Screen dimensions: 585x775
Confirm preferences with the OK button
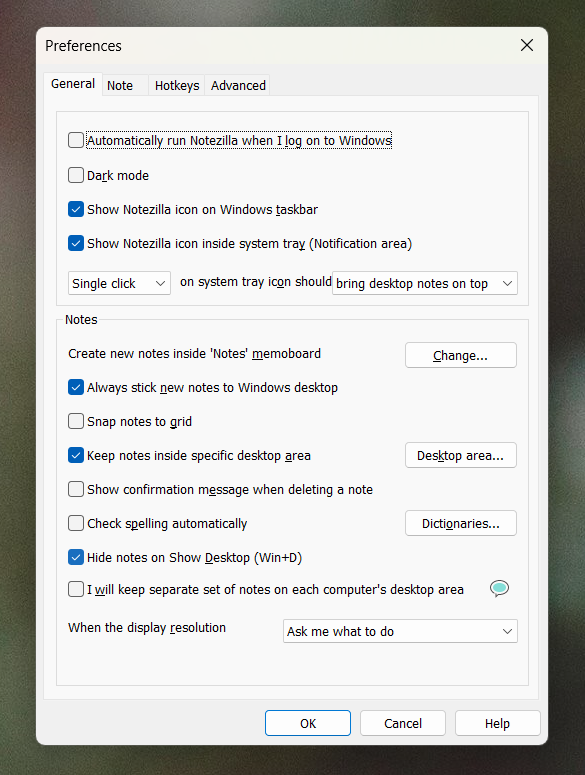click(308, 723)
